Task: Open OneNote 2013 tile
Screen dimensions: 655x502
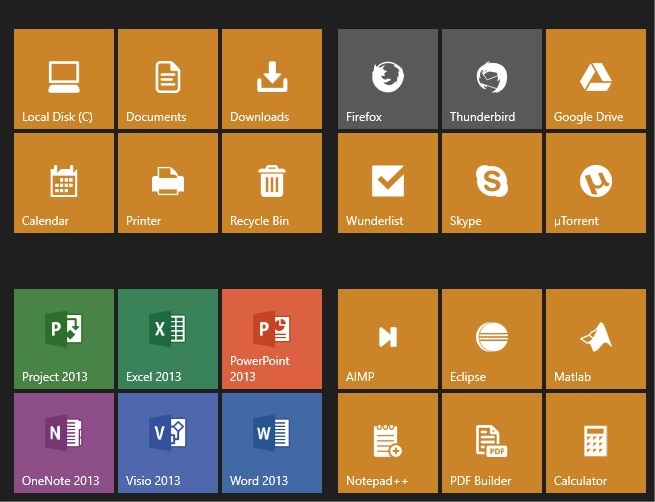Action: tap(64, 443)
